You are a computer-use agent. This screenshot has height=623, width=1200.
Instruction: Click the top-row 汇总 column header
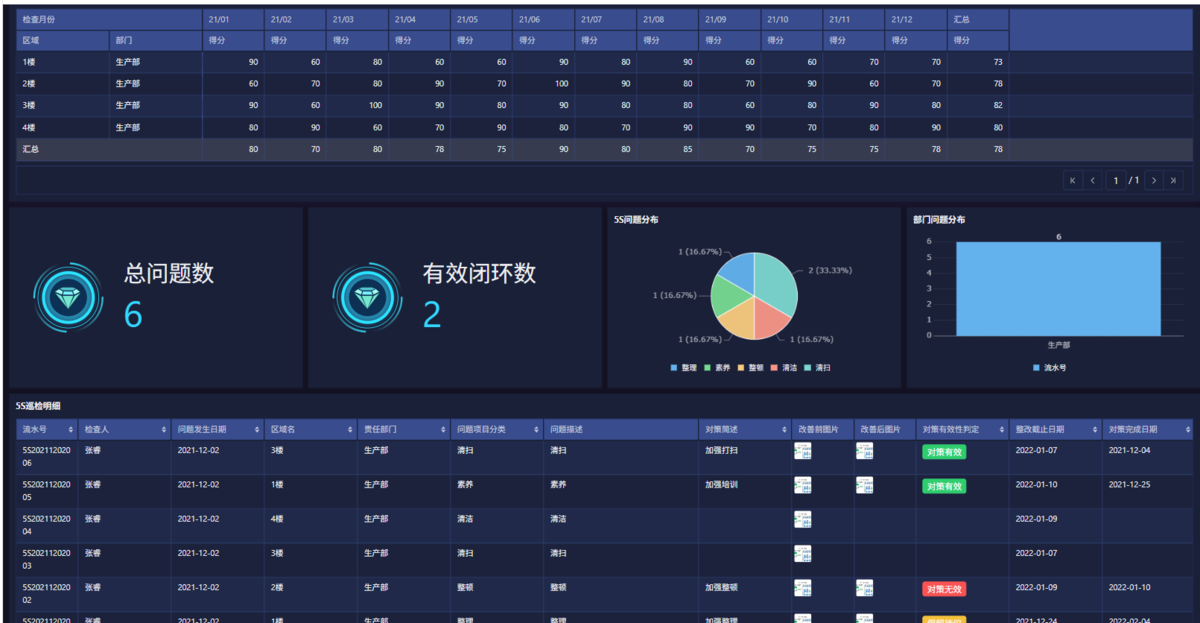tap(978, 19)
